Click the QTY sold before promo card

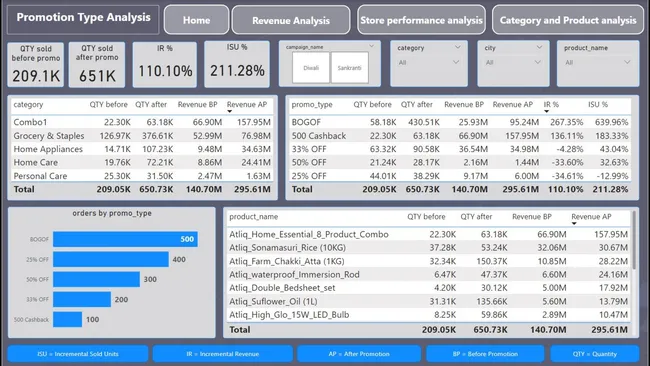coord(36,65)
